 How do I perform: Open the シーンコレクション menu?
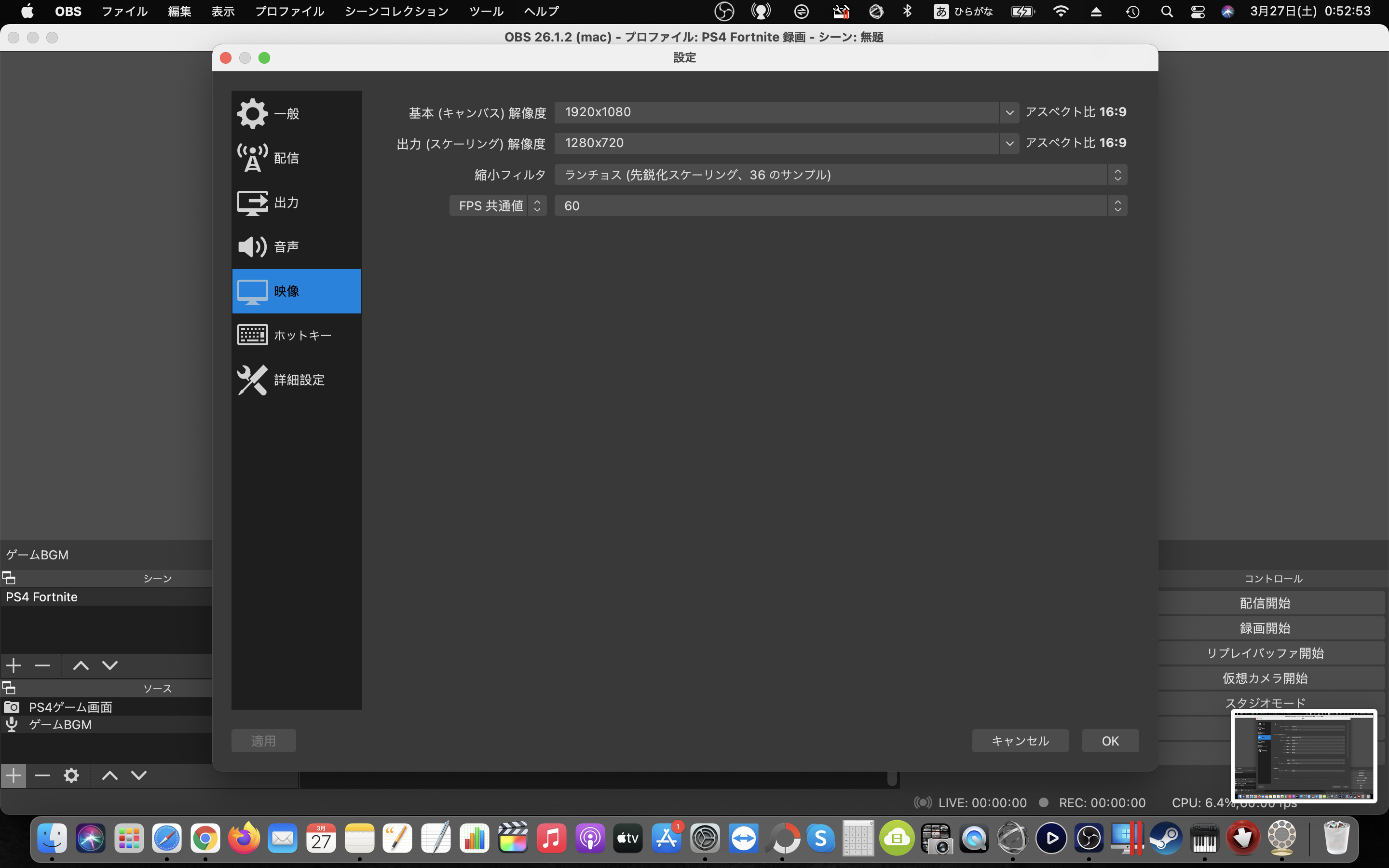[396, 11]
